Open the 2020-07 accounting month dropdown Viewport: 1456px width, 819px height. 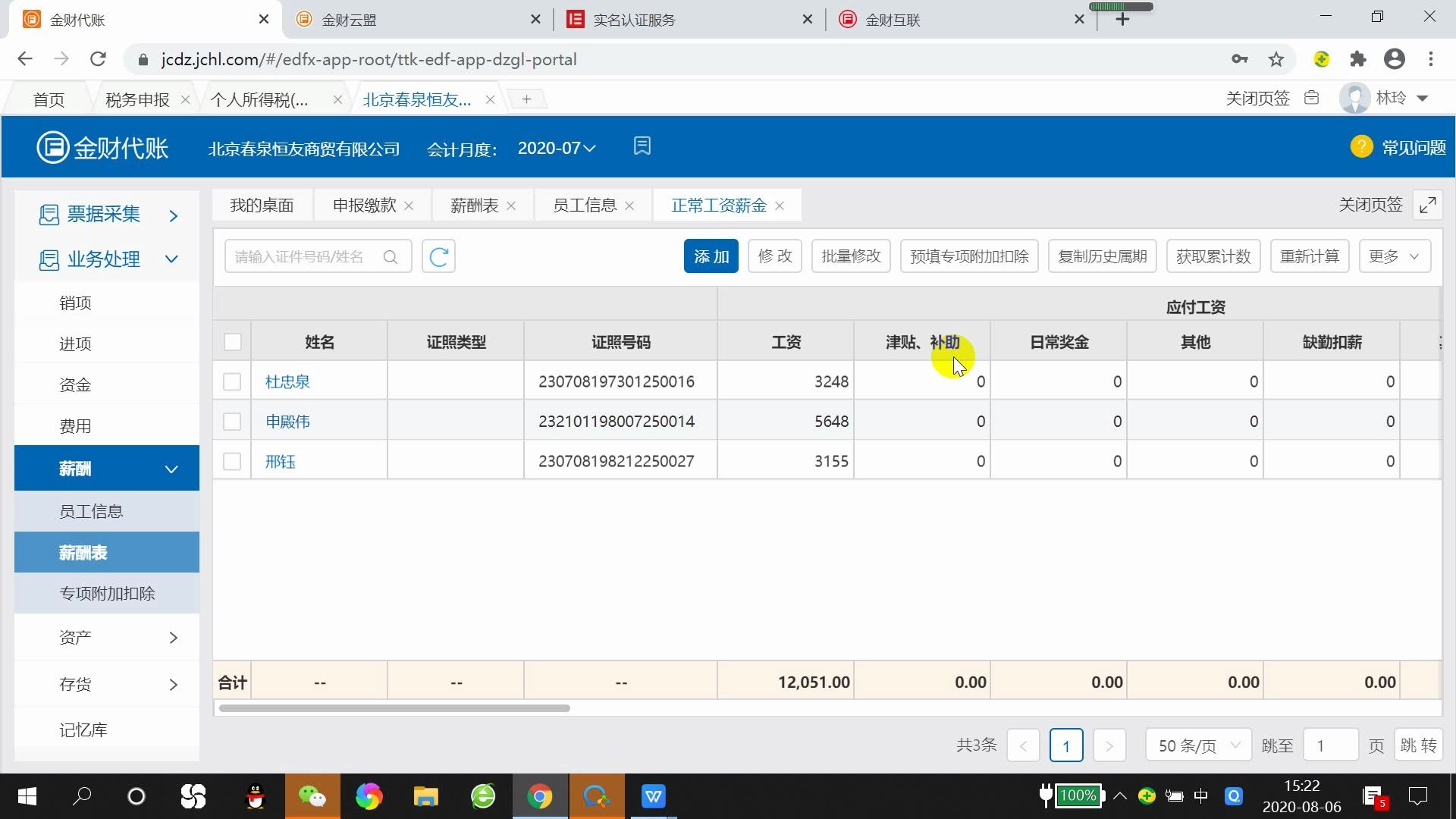[x=556, y=148]
